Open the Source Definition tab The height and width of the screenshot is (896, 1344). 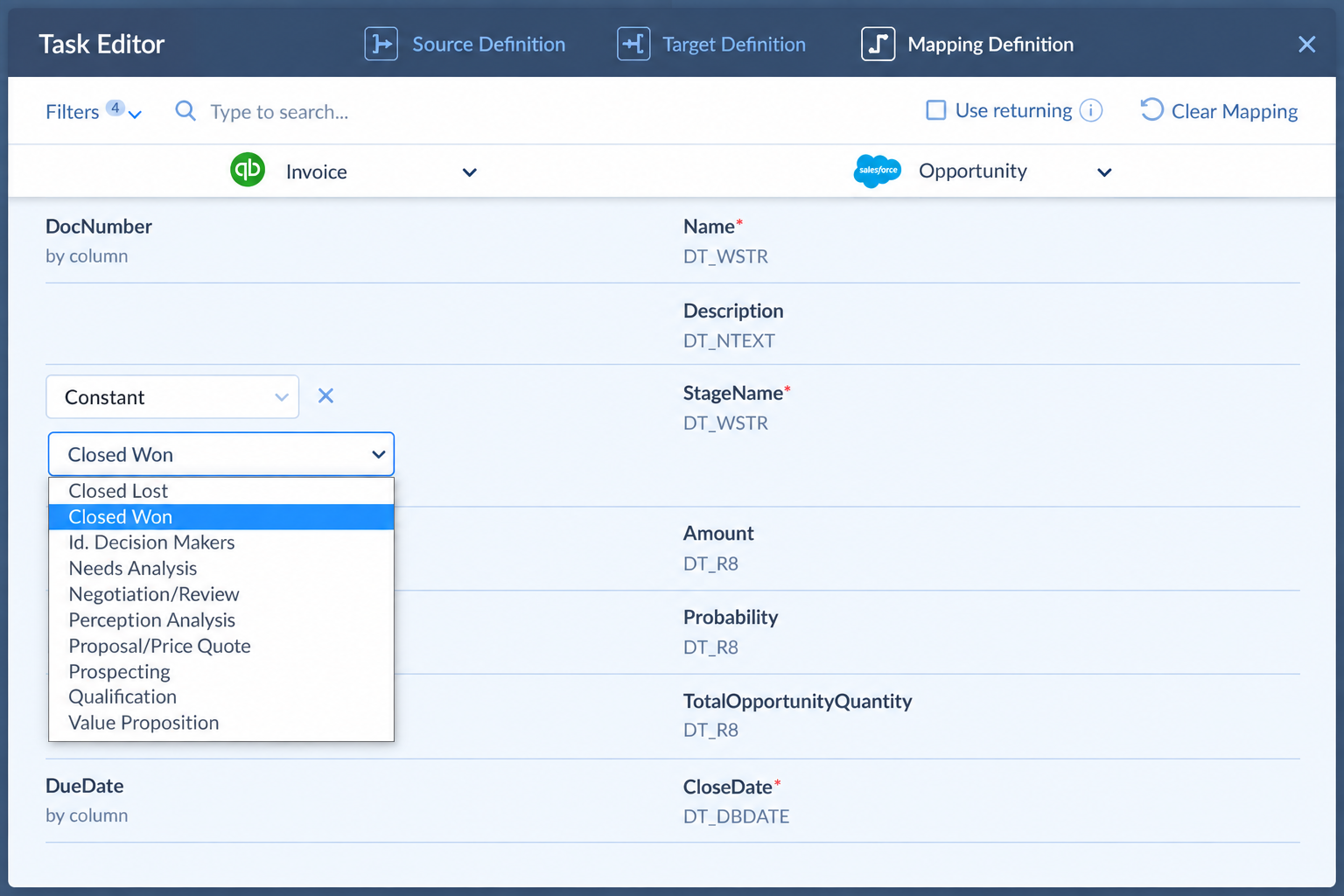(465, 44)
